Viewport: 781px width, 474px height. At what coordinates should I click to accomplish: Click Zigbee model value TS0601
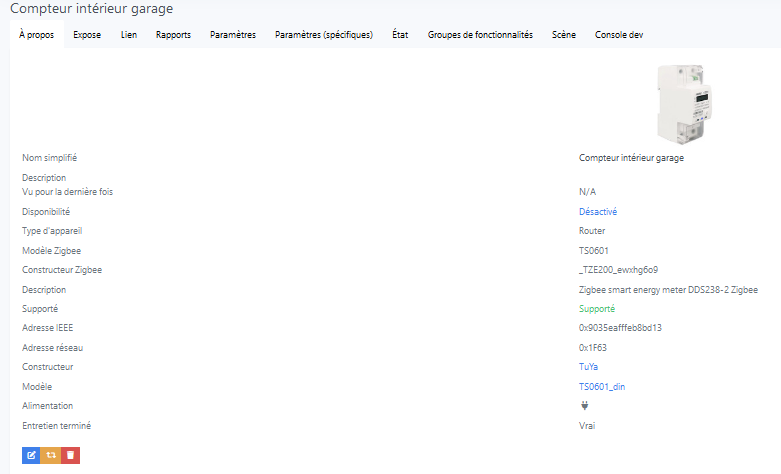(594, 251)
